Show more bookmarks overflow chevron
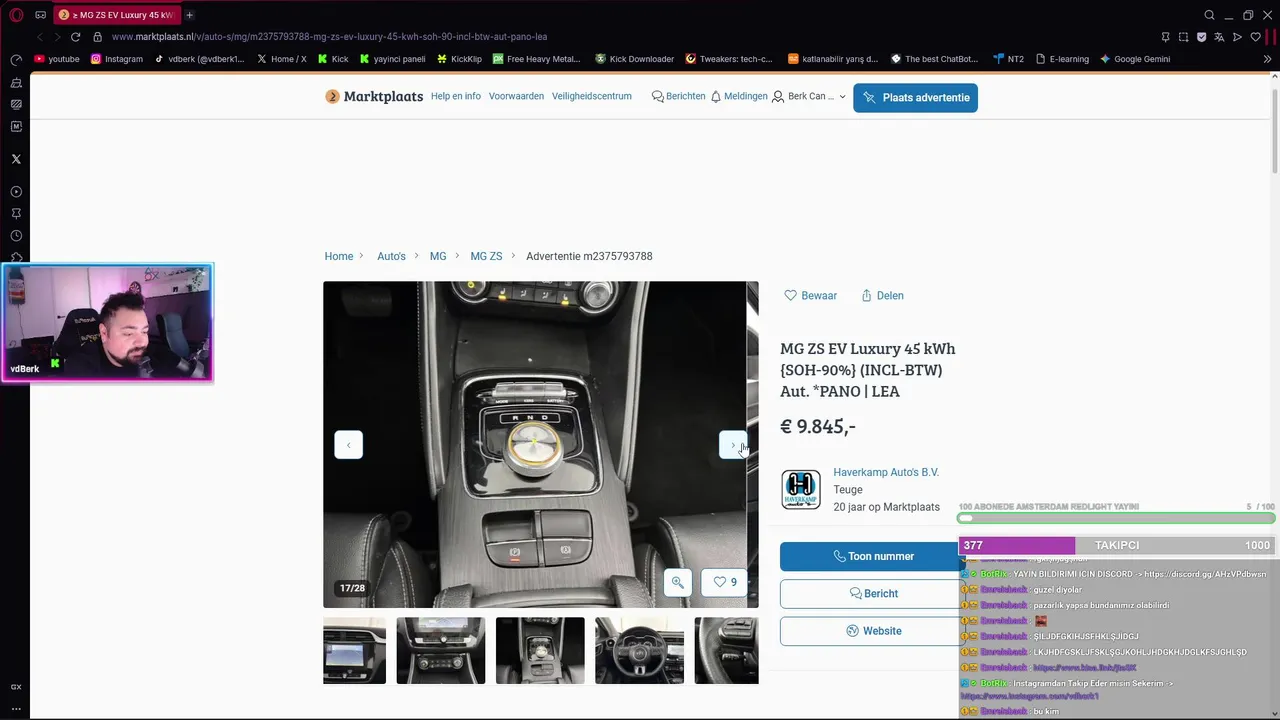Viewport: 1280px width, 720px height. [x=1267, y=59]
